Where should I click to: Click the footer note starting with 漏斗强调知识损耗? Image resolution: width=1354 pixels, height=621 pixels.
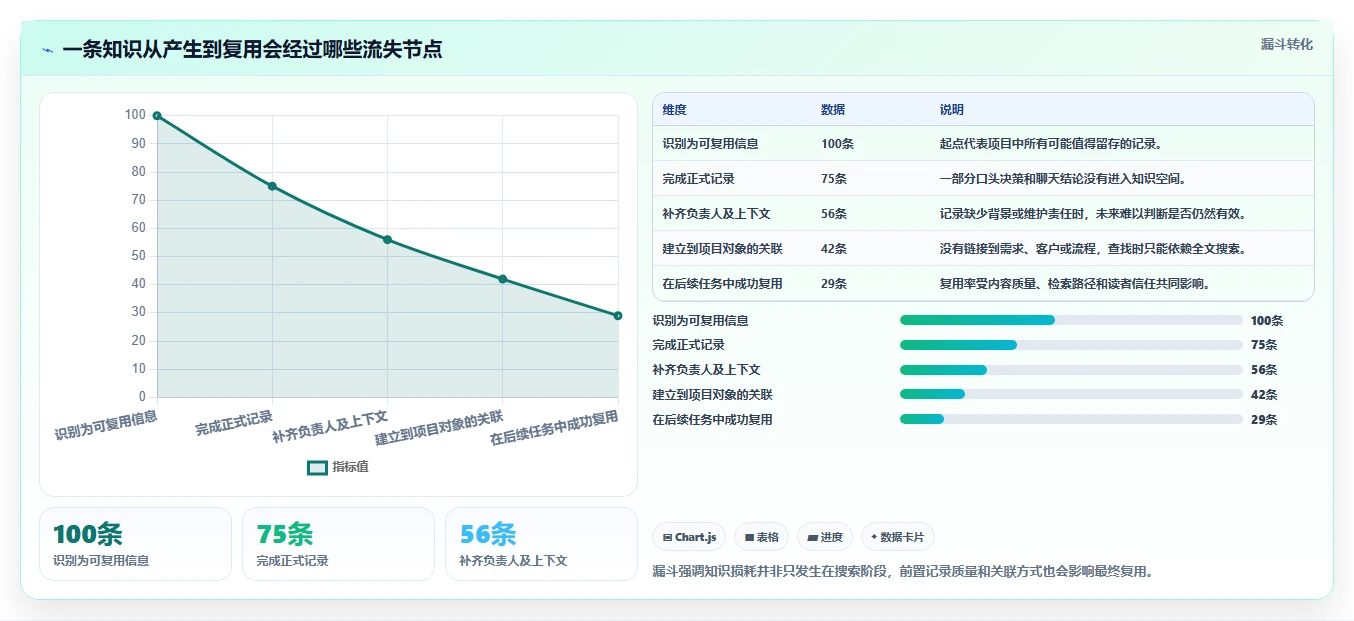[903, 572]
